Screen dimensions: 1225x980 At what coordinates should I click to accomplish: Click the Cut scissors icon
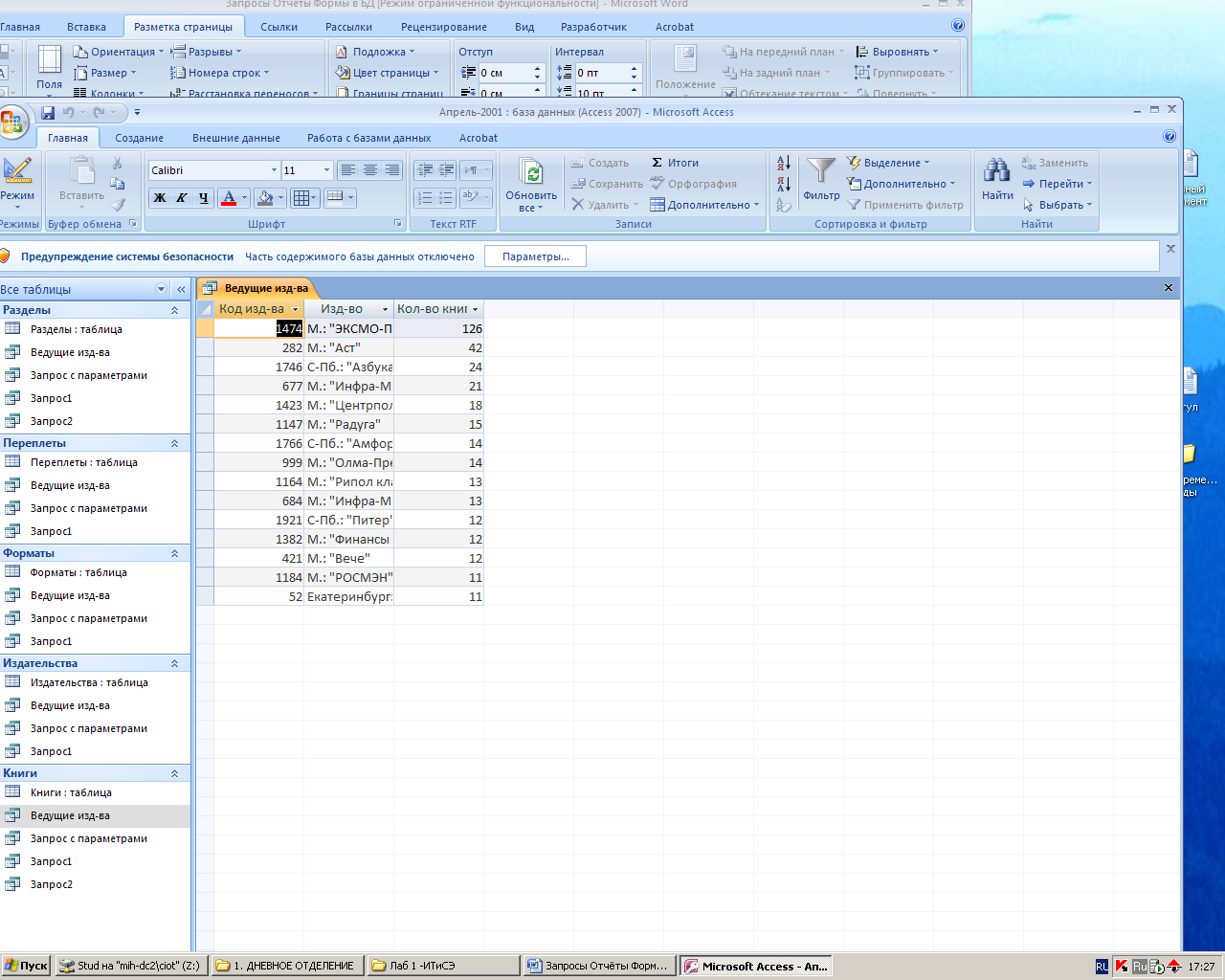[118, 163]
